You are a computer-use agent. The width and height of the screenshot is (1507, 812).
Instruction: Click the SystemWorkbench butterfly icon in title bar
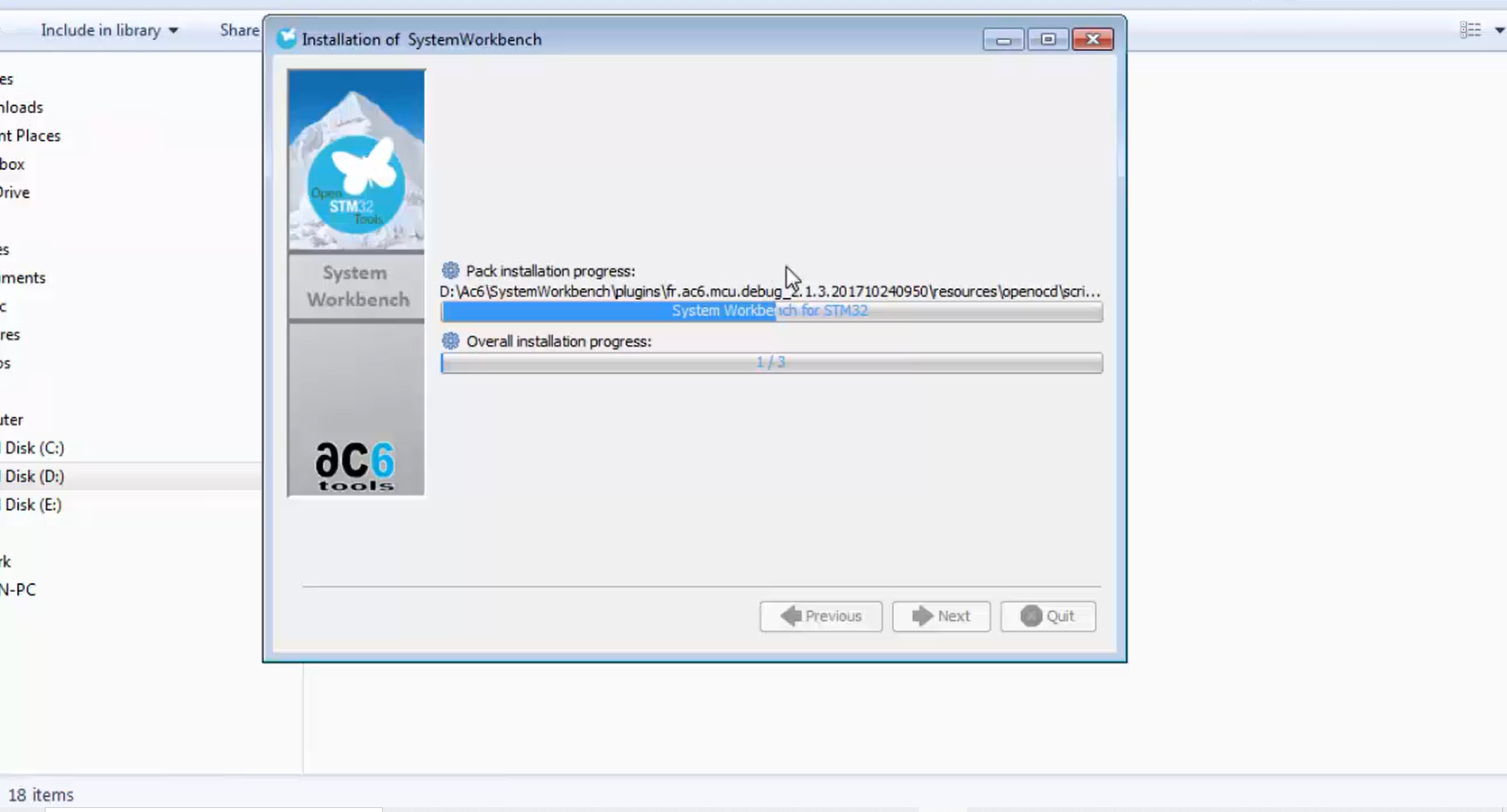[x=287, y=39]
